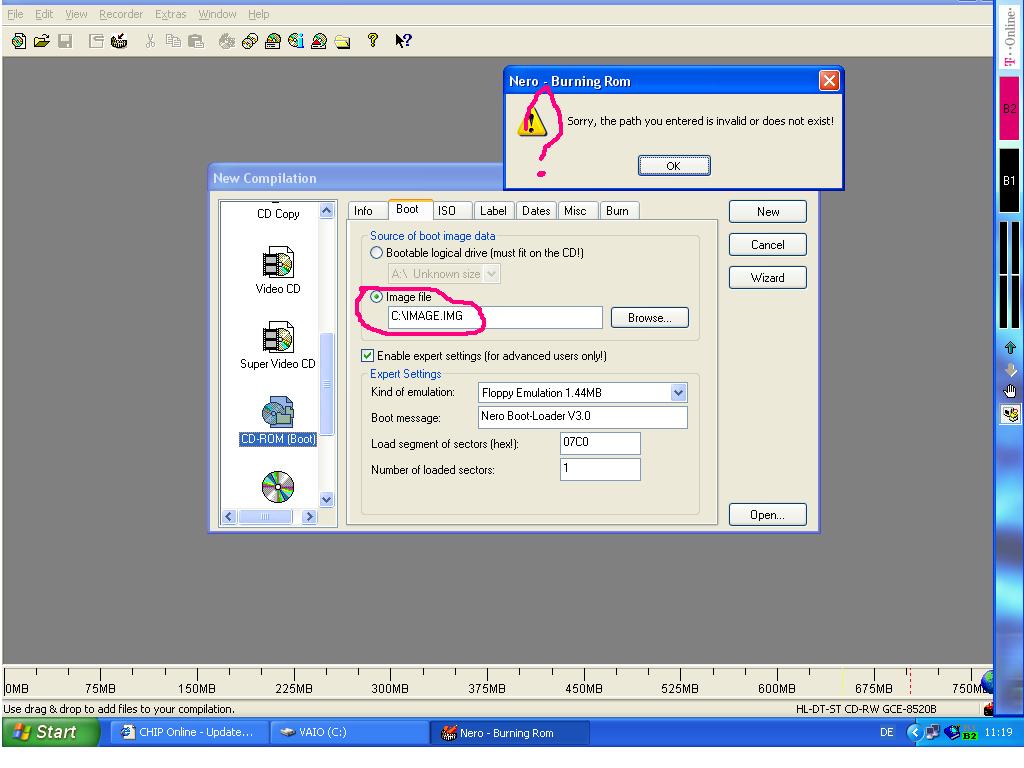Click the Boot message text field
This screenshot has height=768, width=1024.
point(583,417)
